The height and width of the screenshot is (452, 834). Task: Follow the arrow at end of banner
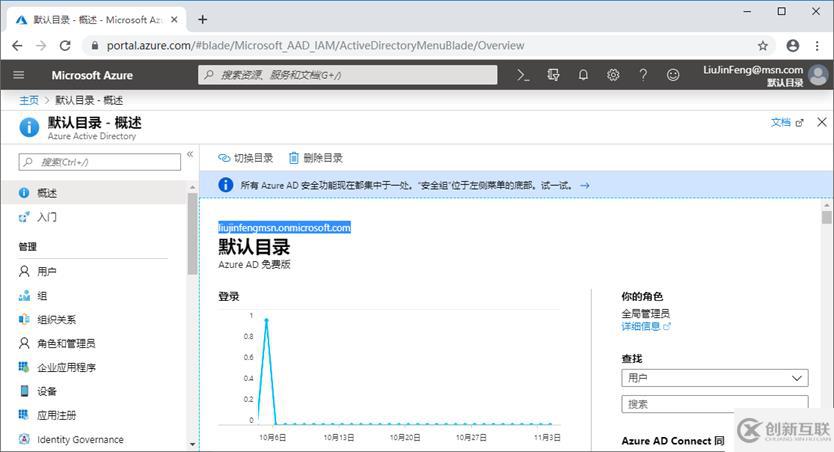pyautogui.click(x=585, y=186)
